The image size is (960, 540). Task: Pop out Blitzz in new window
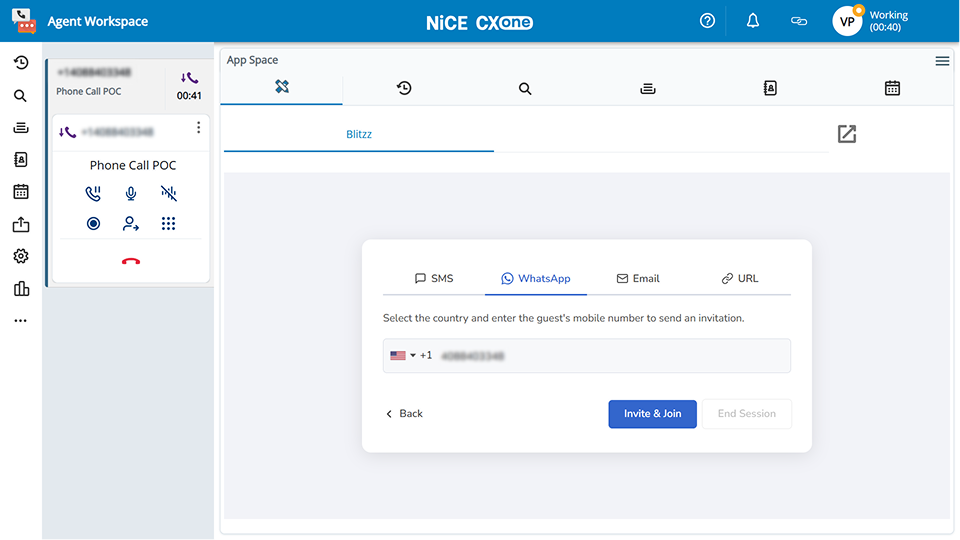(x=847, y=134)
